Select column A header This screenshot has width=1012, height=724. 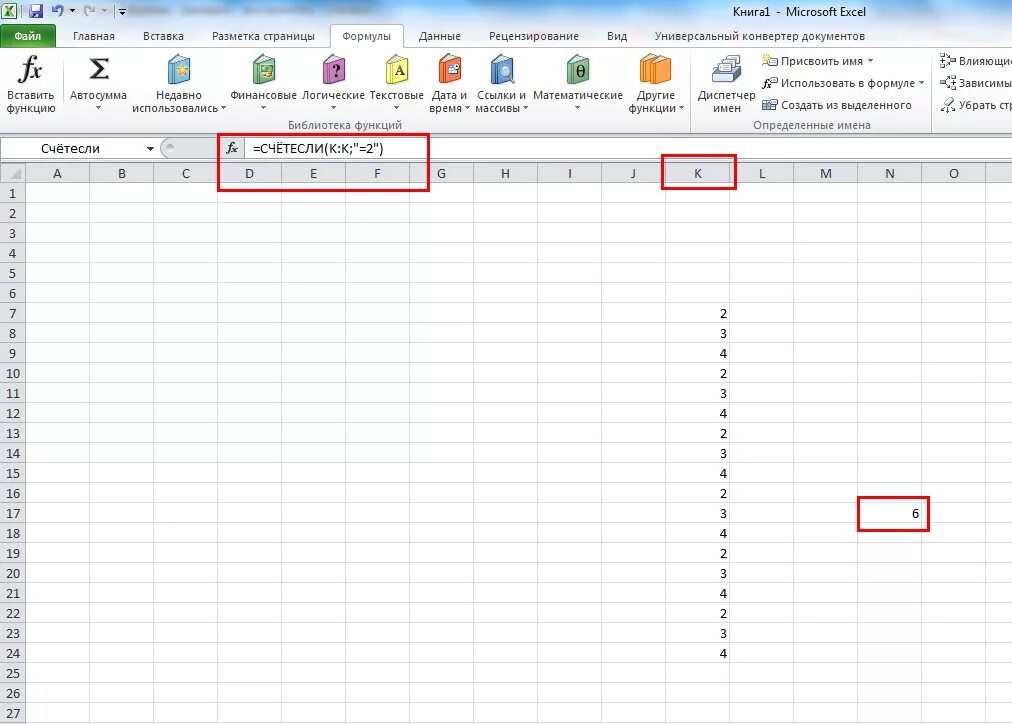pos(57,173)
